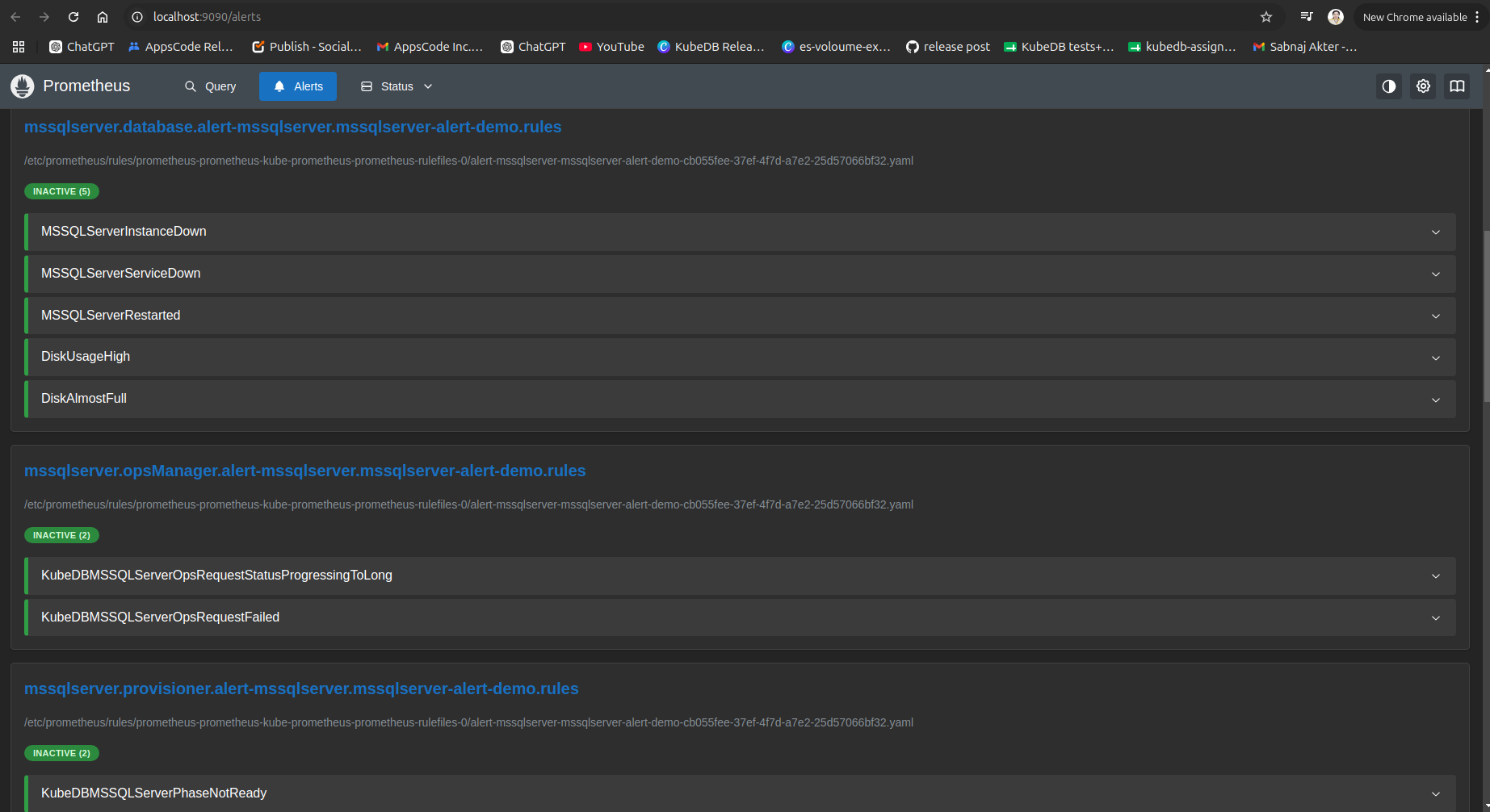Click the browser home icon
This screenshot has height=812, width=1490.
coord(103,17)
